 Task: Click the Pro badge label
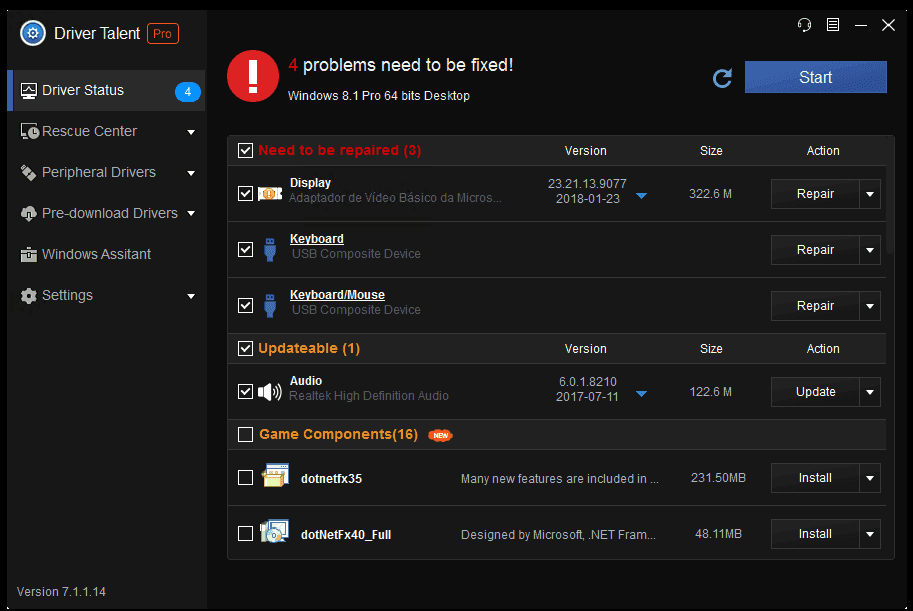click(162, 34)
